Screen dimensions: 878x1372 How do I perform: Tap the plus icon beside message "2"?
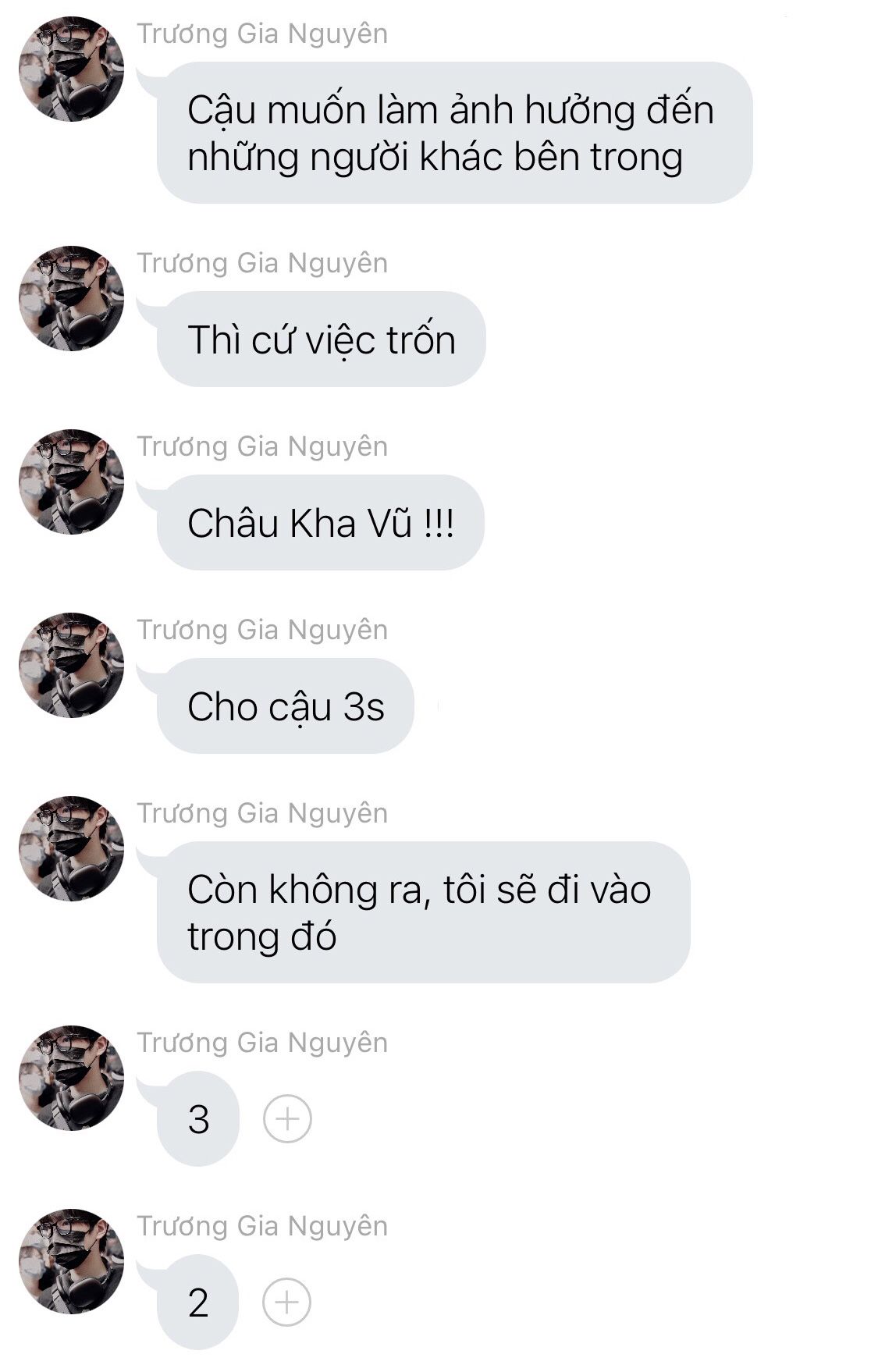[286, 1302]
